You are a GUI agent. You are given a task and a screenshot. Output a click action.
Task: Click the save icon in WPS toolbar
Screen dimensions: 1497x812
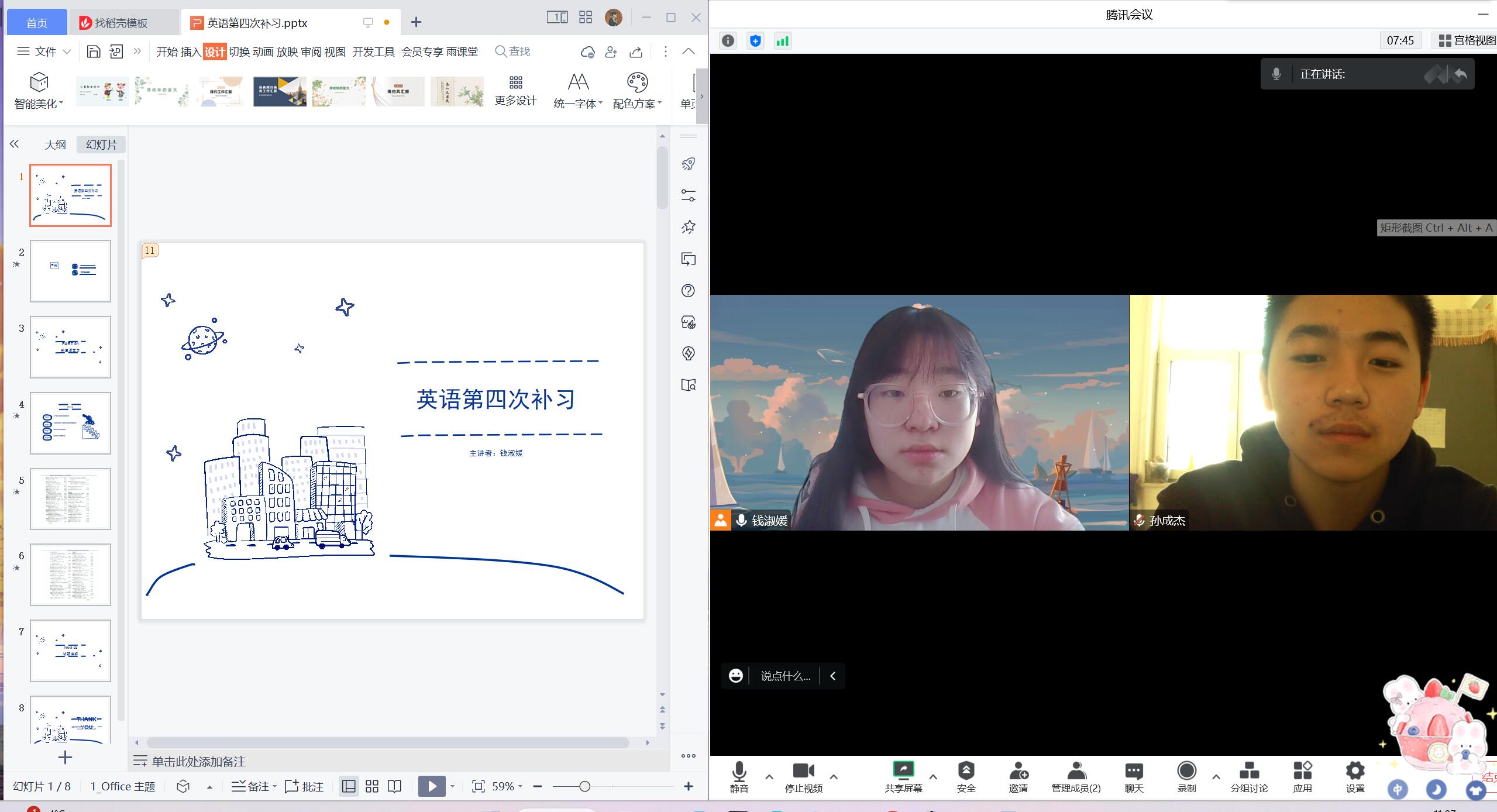pos(93,51)
